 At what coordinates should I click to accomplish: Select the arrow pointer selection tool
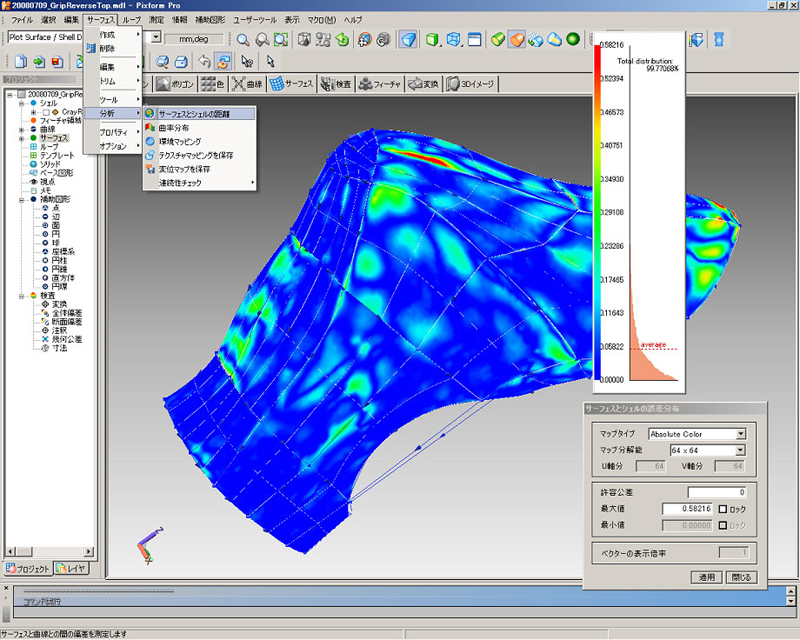click(271, 61)
